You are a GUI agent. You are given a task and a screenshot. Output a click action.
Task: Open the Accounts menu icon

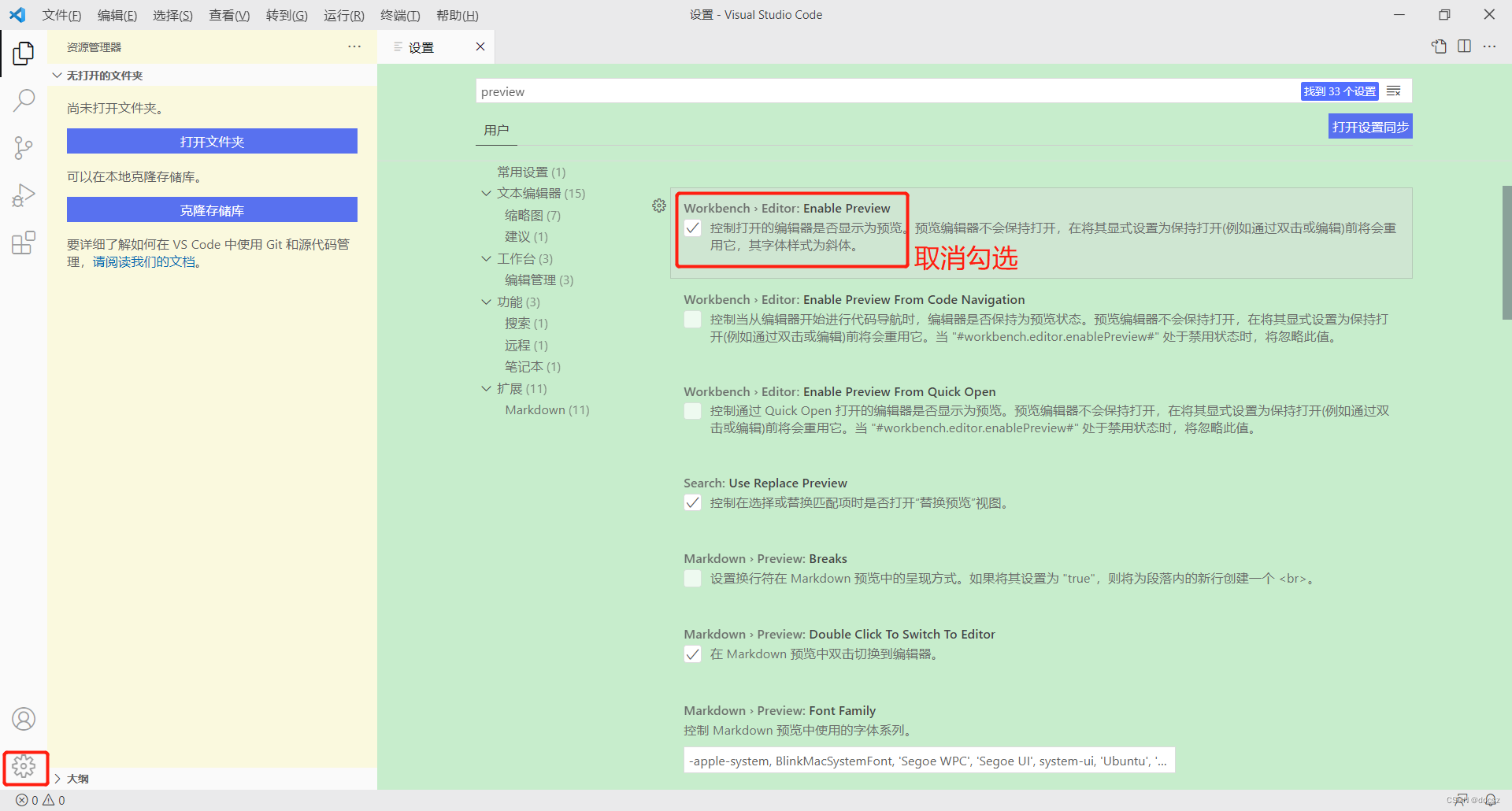(24, 719)
